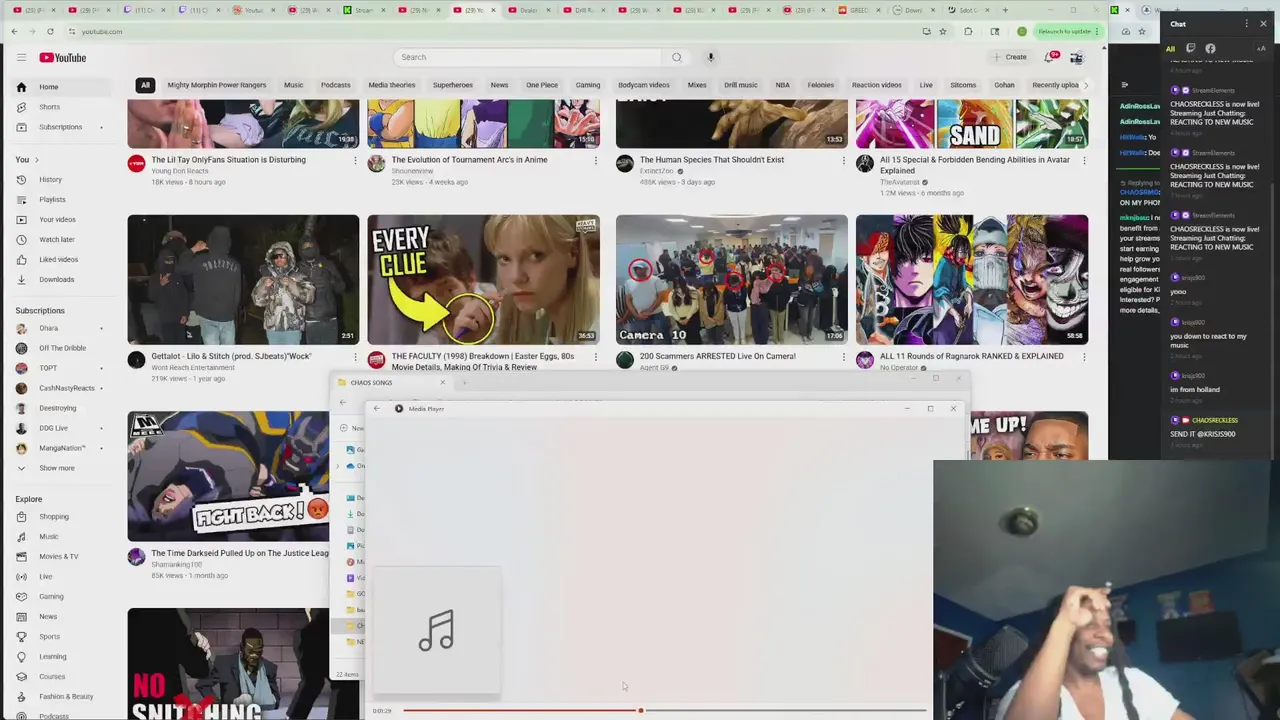The height and width of the screenshot is (720, 1280).
Task: Open the YouTube account avatar menu
Action: [x=1076, y=57]
